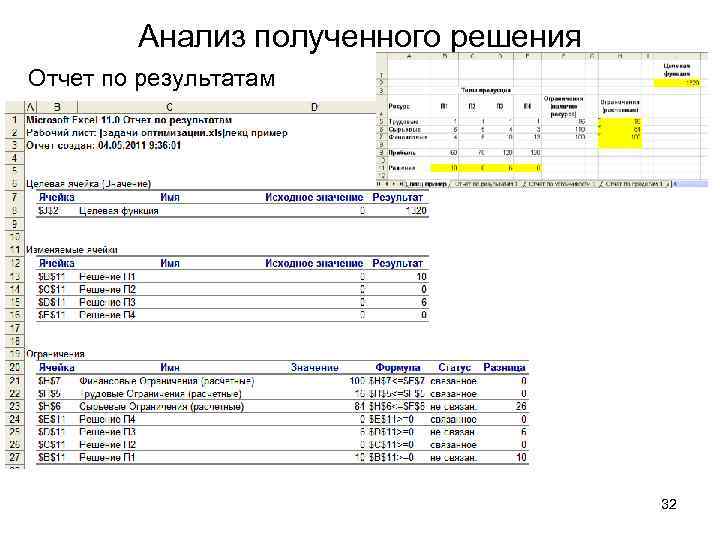Select row header 21 in report sheet
This screenshot has height=540, width=720.
(x=14, y=381)
